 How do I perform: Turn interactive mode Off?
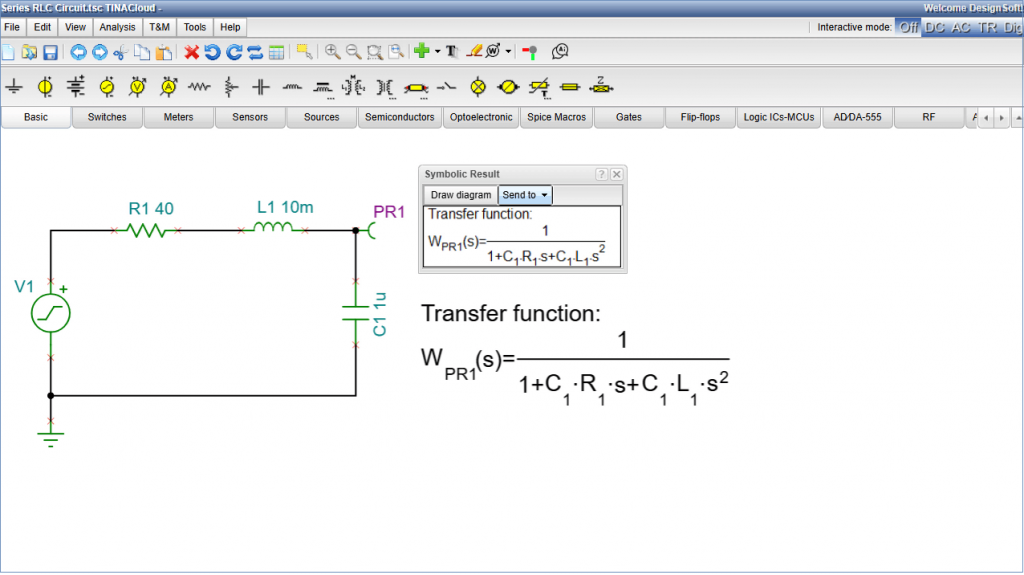pos(908,27)
